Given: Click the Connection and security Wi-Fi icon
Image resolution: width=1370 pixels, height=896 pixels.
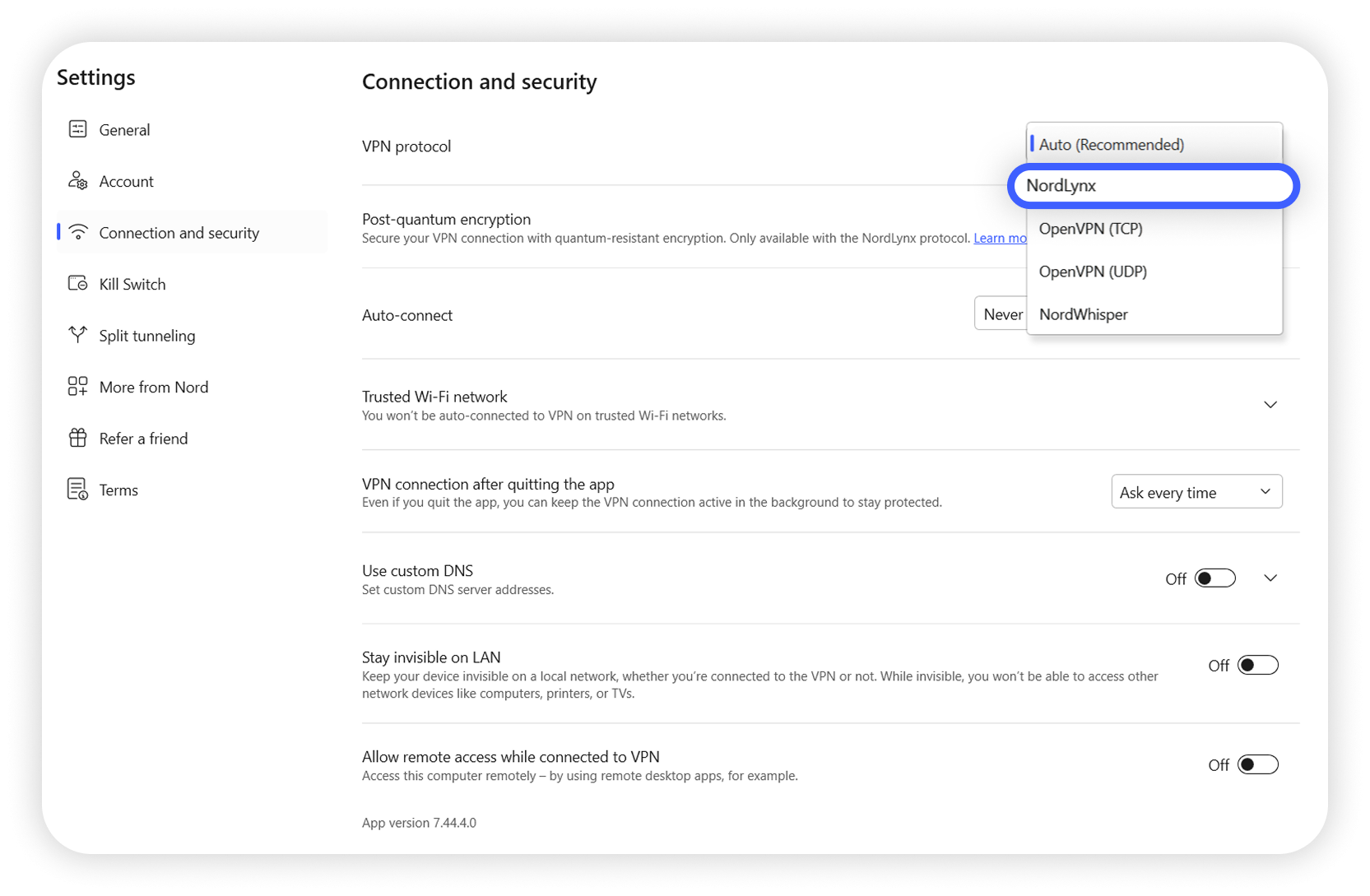Looking at the screenshot, I should (77, 233).
